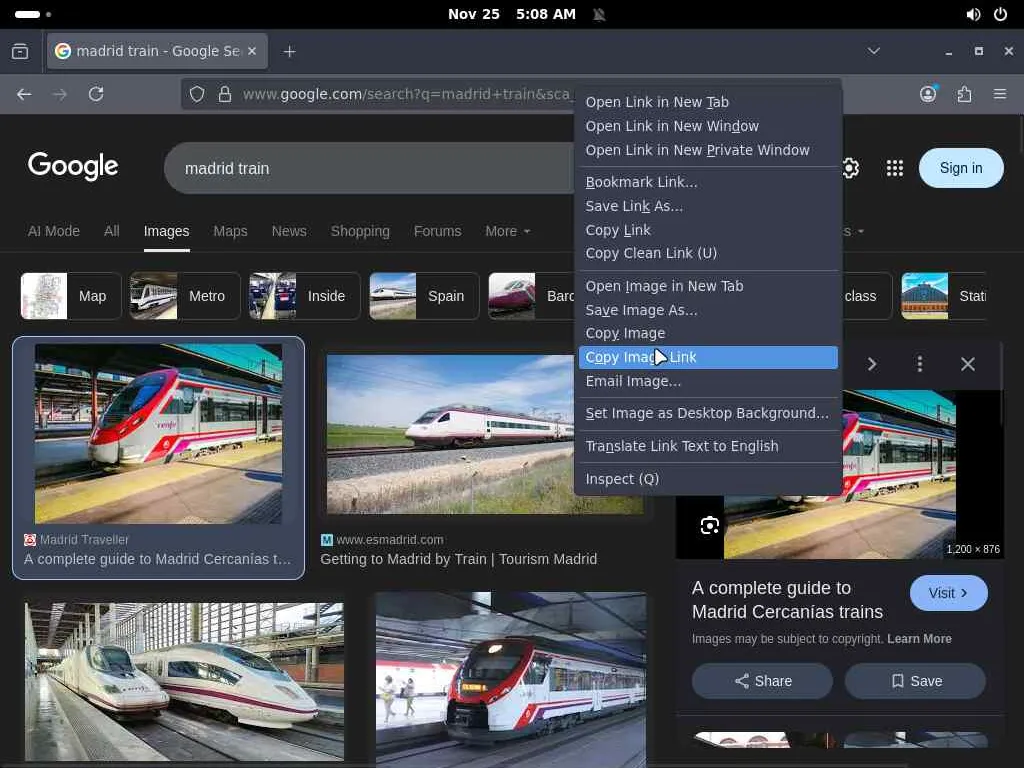This screenshot has height=768, width=1024.
Task: Select Open Link in New Private Window
Action: click(708, 150)
